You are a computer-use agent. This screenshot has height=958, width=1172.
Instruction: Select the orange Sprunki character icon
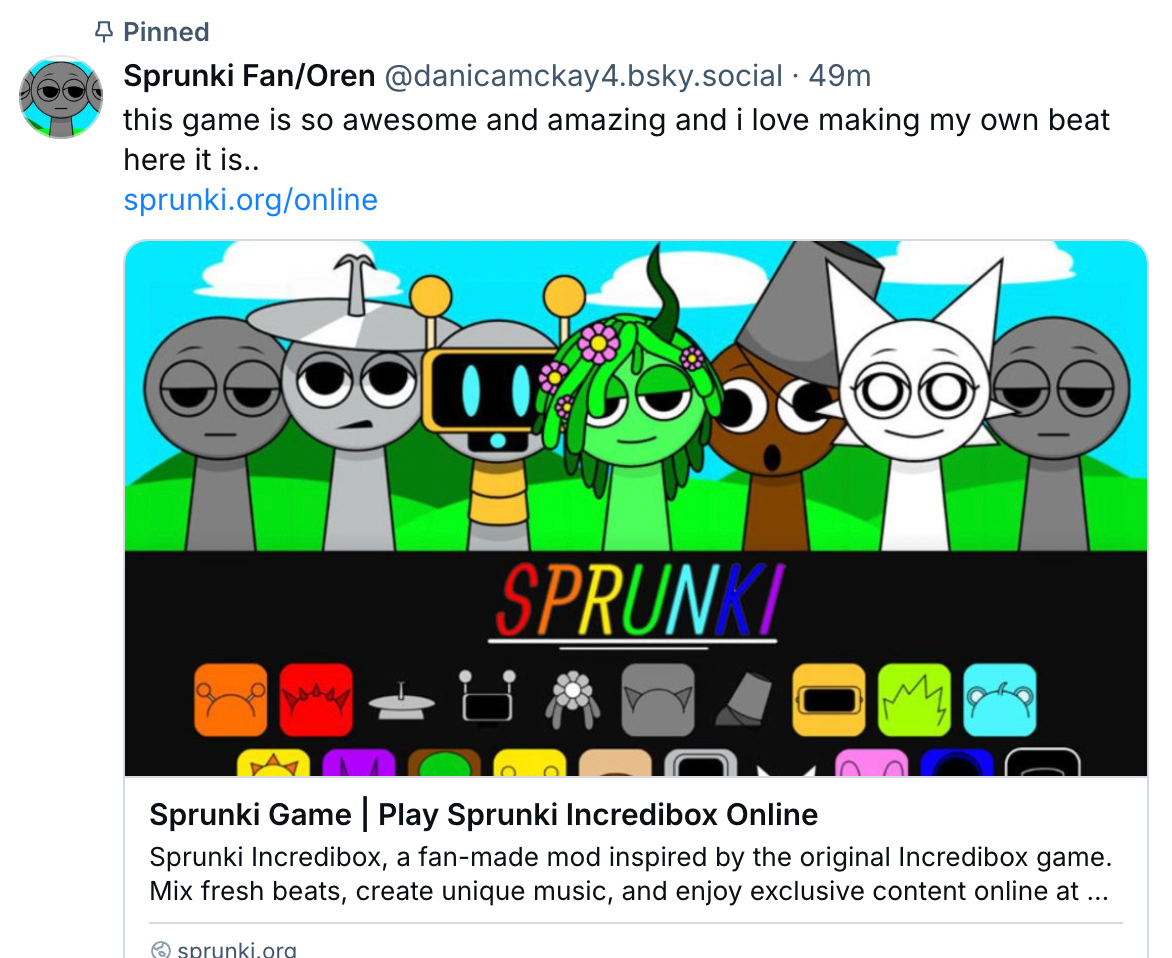[230, 699]
